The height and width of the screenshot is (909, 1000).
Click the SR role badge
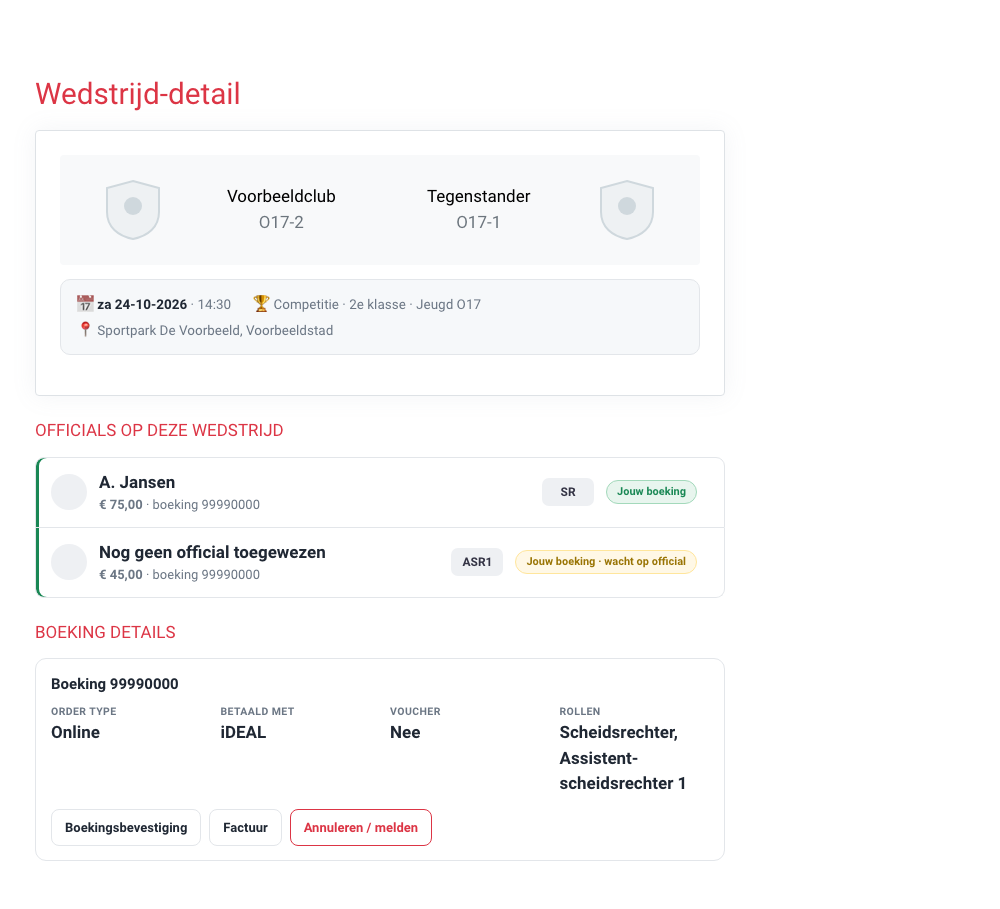click(568, 492)
